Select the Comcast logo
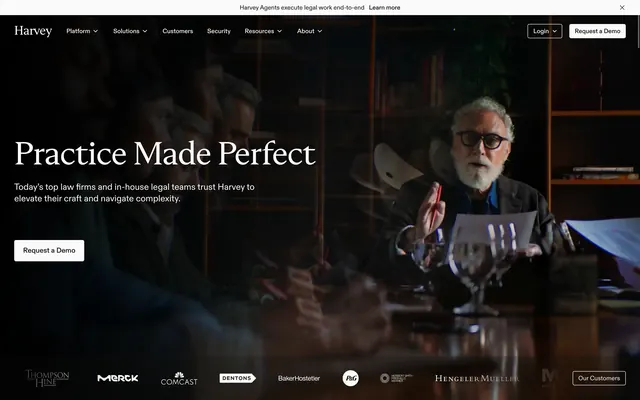Viewport: 640px width, 400px height. pyautogui.click(x=179, y=379)
